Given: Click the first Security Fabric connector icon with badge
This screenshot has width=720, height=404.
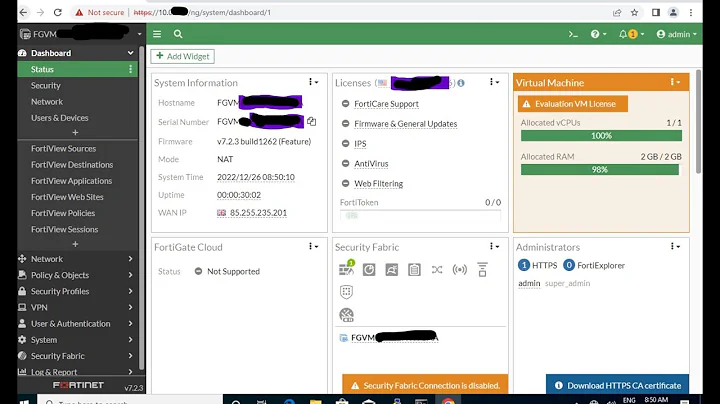Looking at the screenshot, I should coord(347,269).
